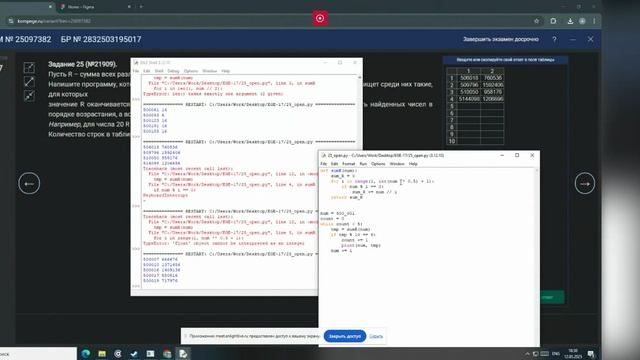
Task: Close the exam with the X icon
Action: pyautogui.click(x=591, y=39)
